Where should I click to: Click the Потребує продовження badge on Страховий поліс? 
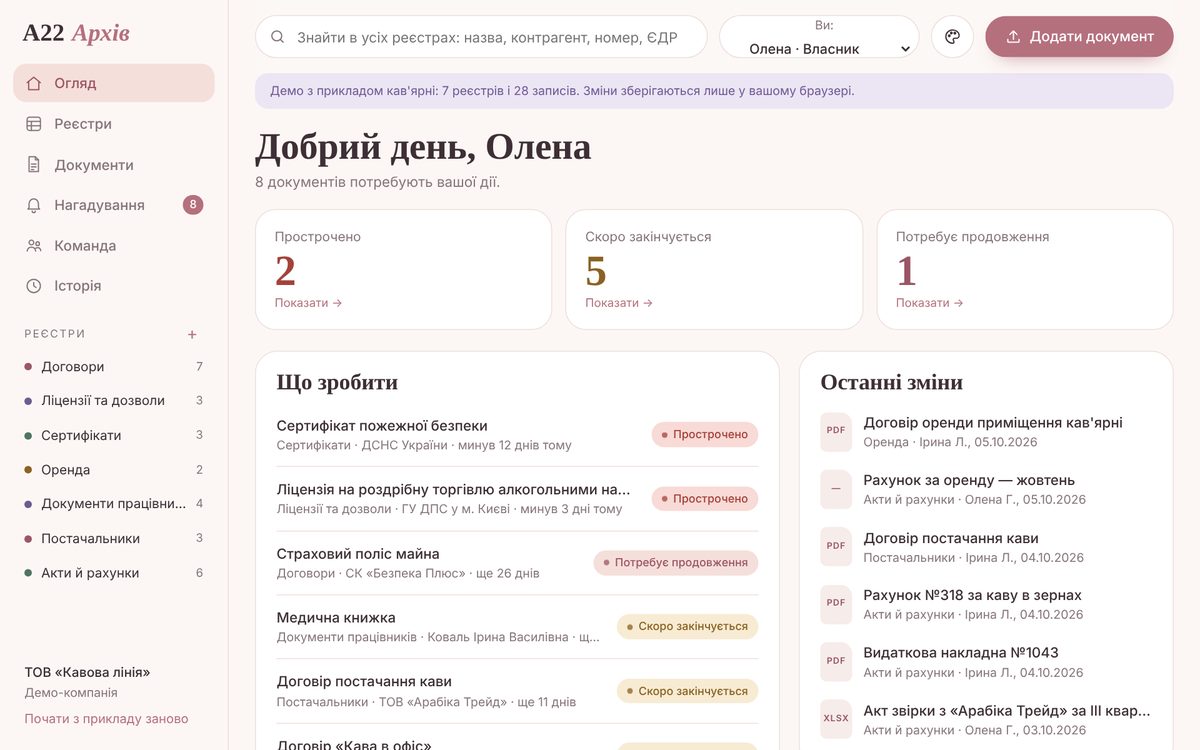click(676, 563)
